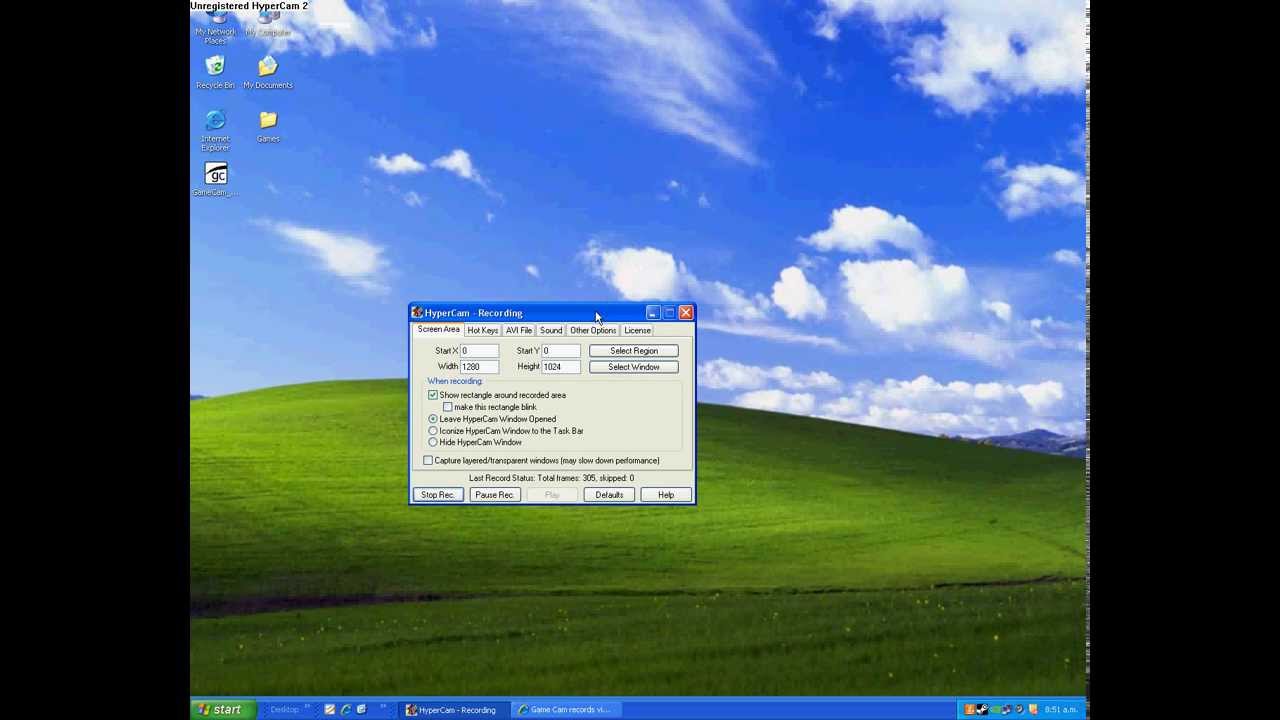Enable Capture layered/transparent windows checkbox
1280x720 pixels.
coord(428,461)
